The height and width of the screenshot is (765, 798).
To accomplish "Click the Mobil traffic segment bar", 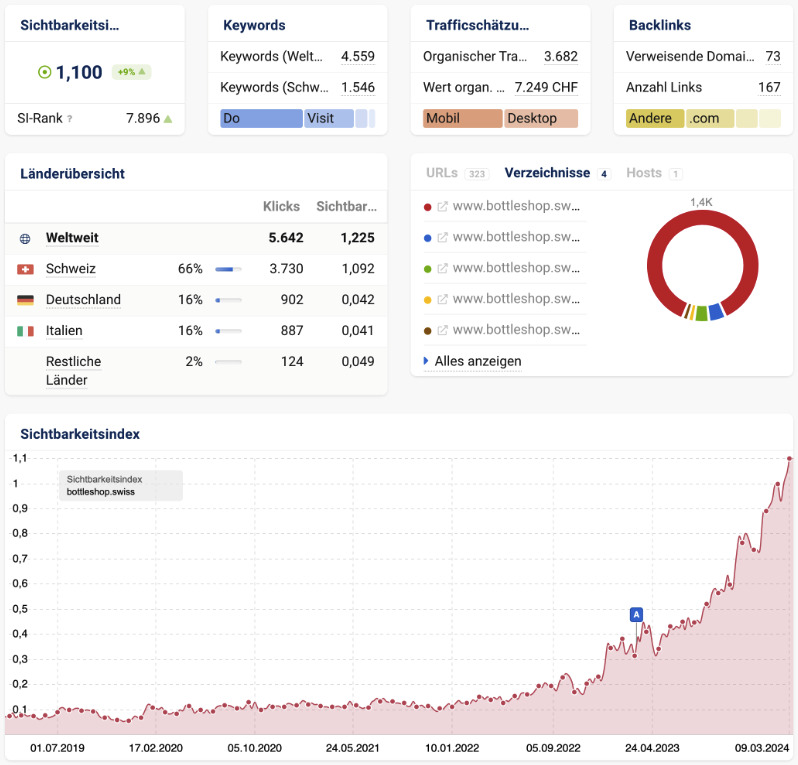I will [463, 119].
